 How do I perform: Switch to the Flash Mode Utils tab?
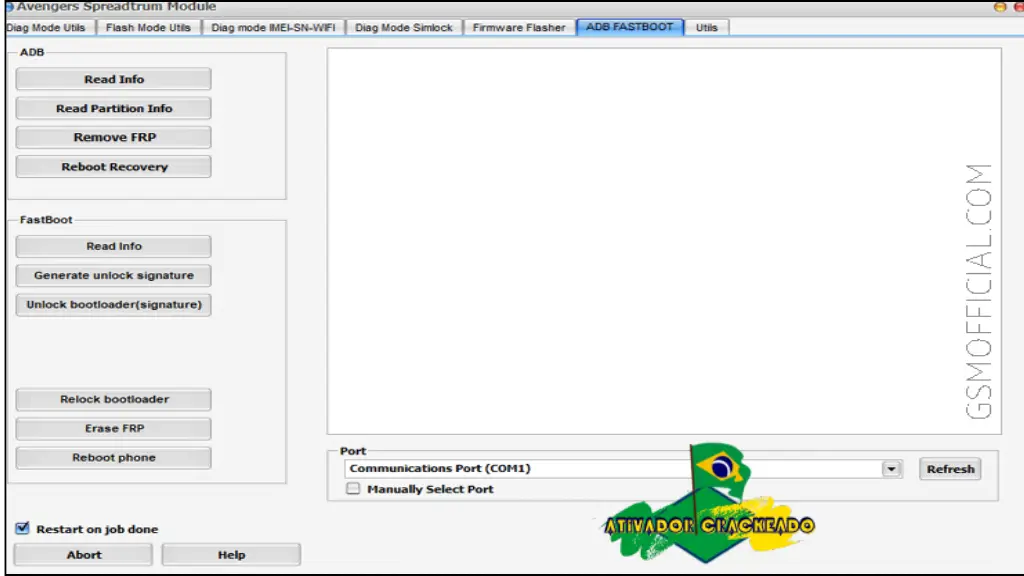pyautogui.click(x=148, y=27)
